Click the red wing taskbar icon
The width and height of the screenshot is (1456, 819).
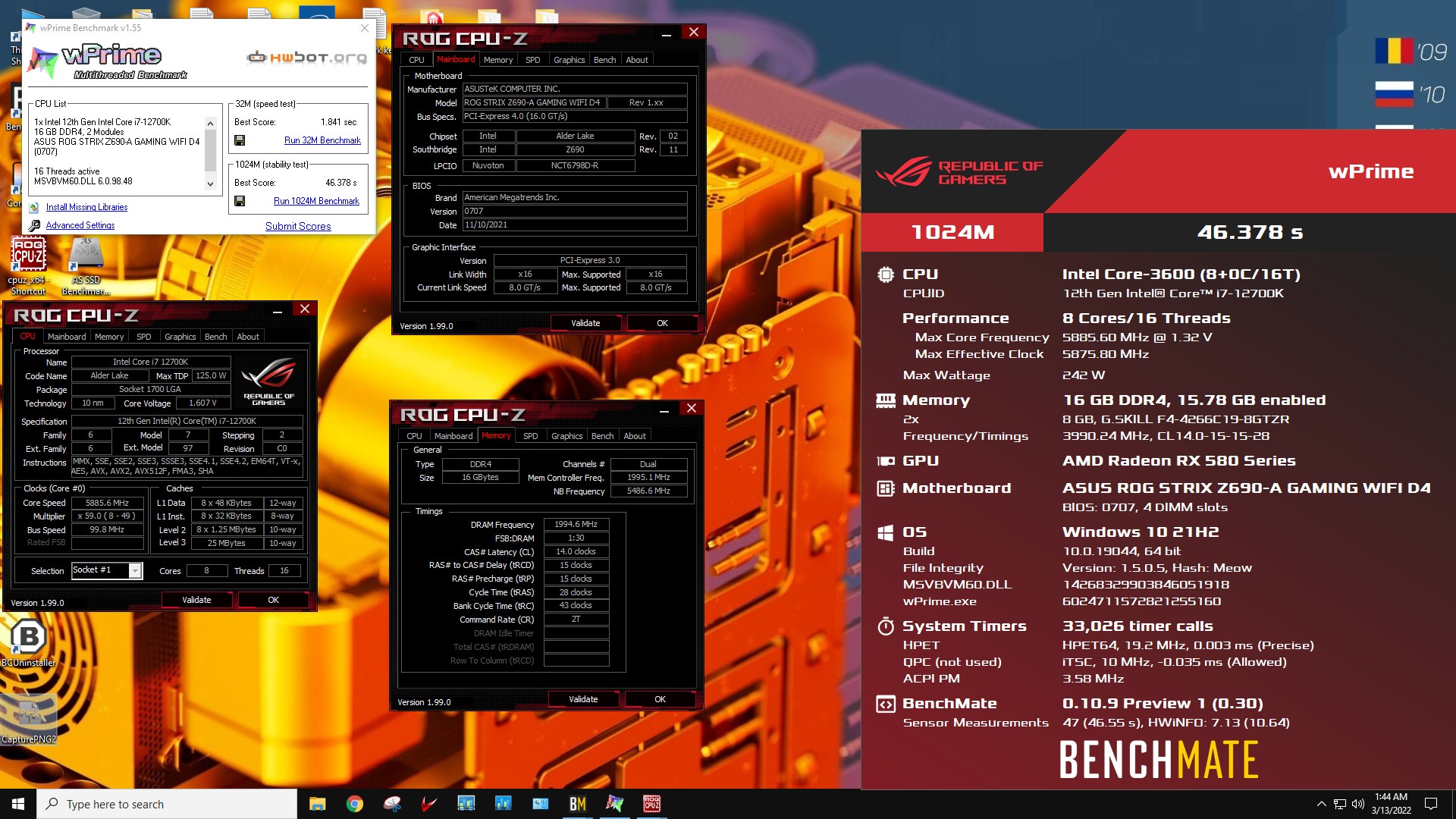pyautogui.click(x=429, y=804)
